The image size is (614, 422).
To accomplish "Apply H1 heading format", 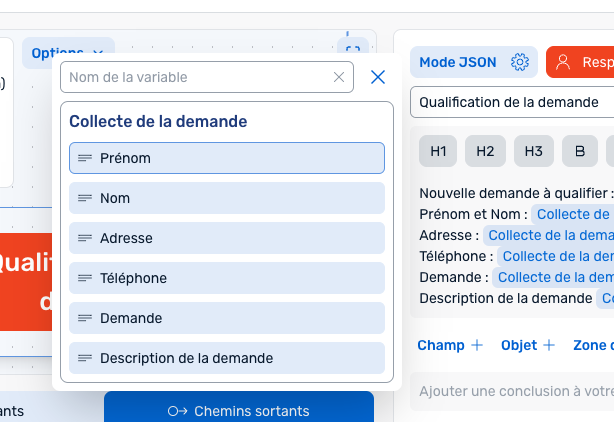I will coord(438,151).
